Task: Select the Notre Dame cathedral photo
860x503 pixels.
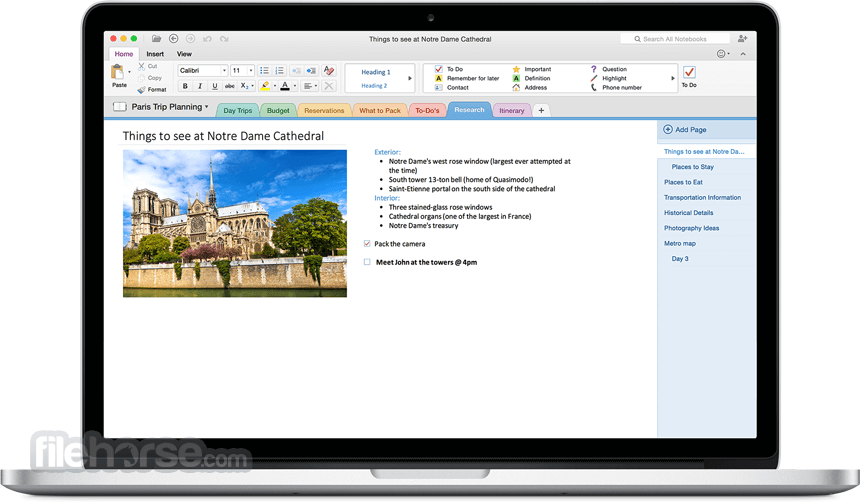Action: [235, 223]
